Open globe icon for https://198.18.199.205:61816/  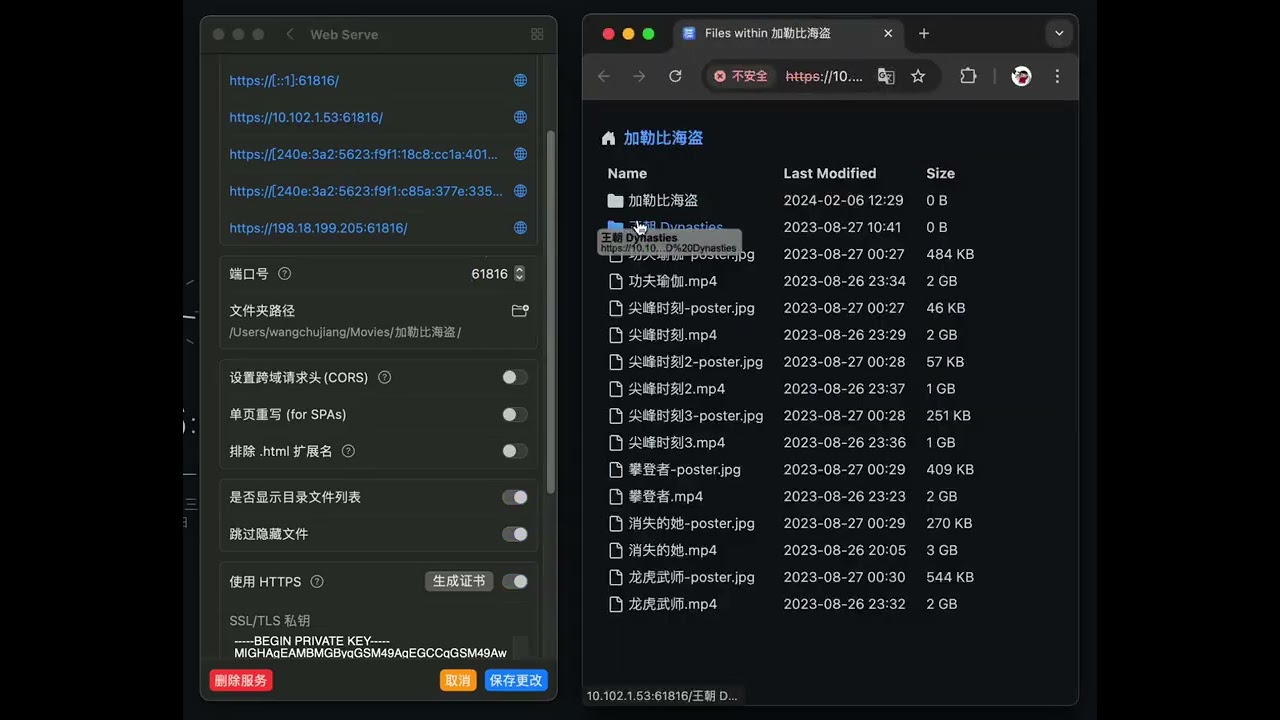tap(520, 228)
